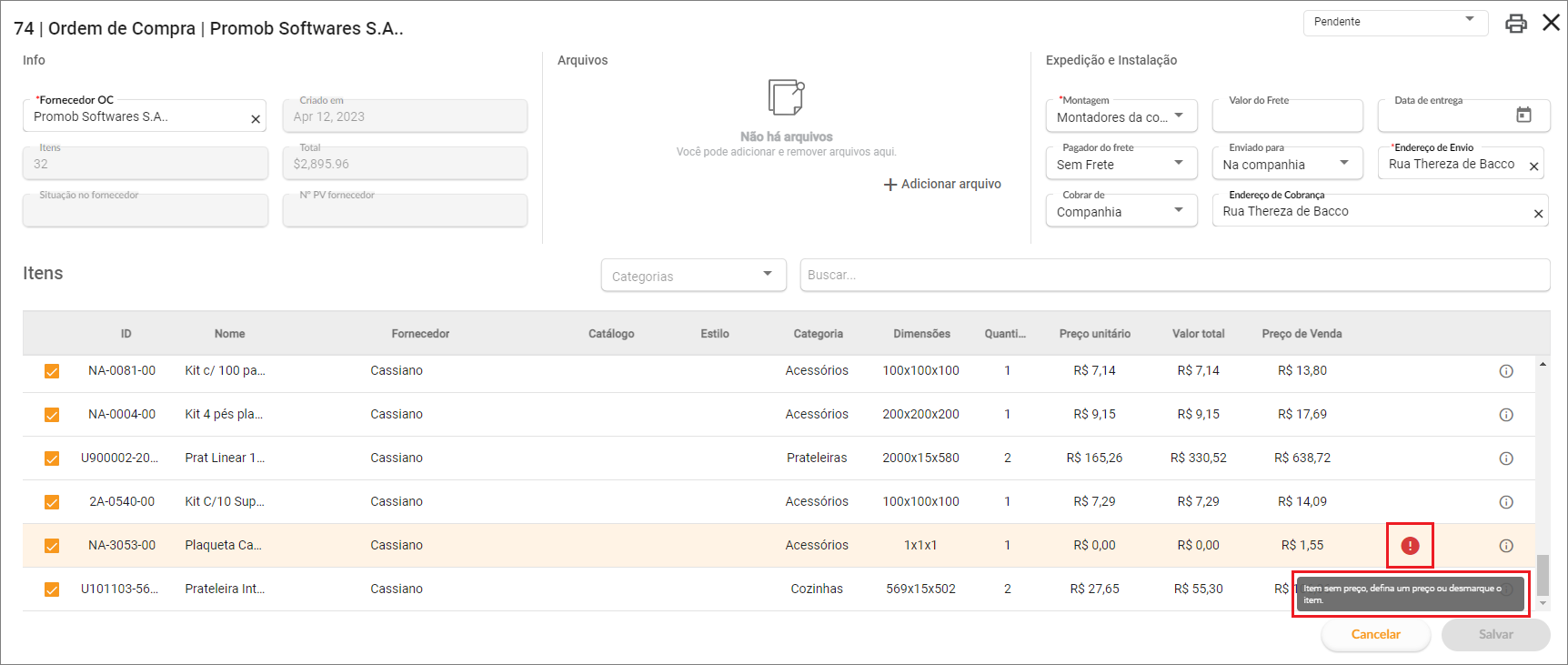Click Adicionar arquivo
Screen dimensions: 1568x665
click(x=942, y=185)
